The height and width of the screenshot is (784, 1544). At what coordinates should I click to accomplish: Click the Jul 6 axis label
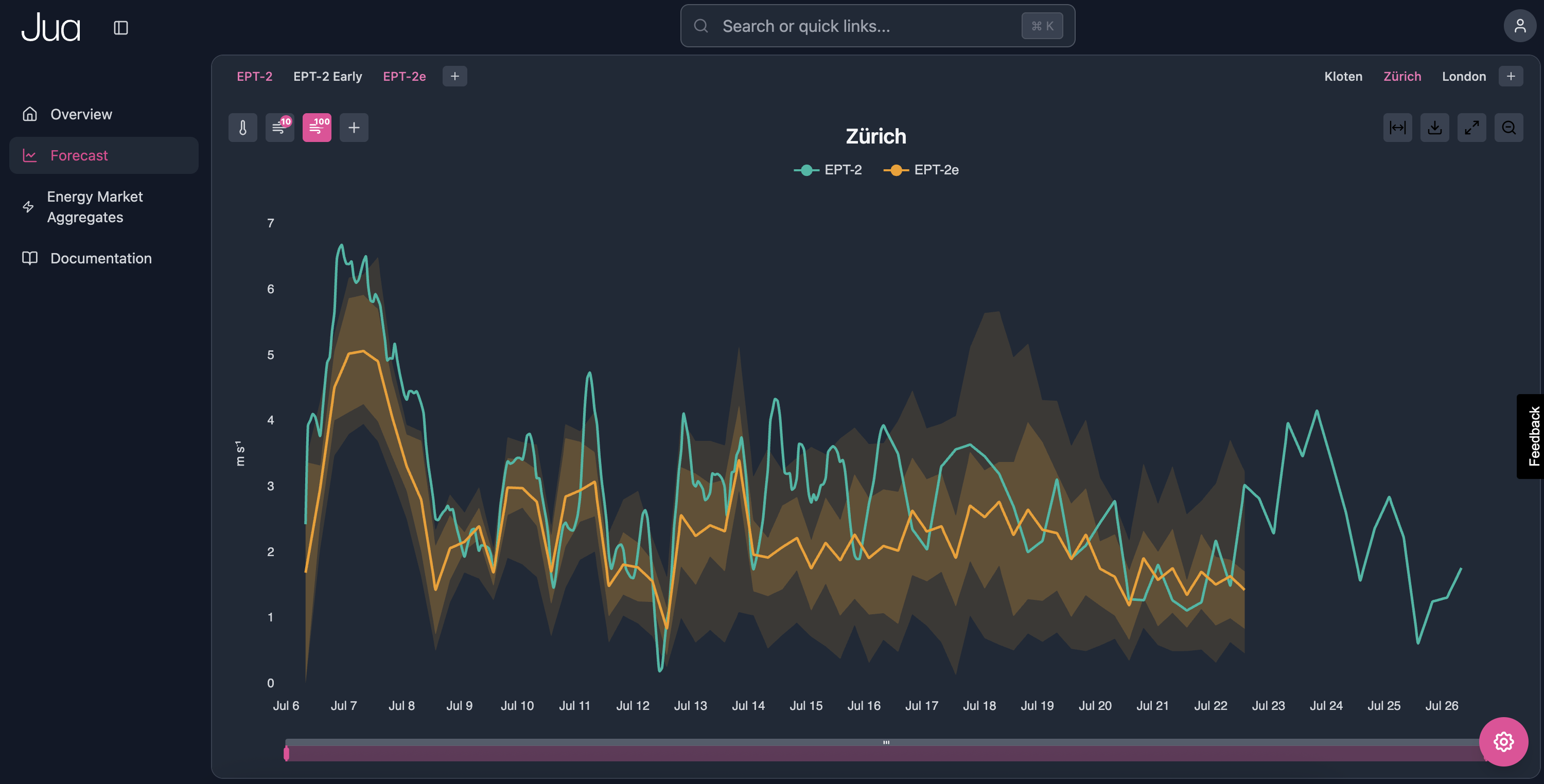[x=286, y=705]
